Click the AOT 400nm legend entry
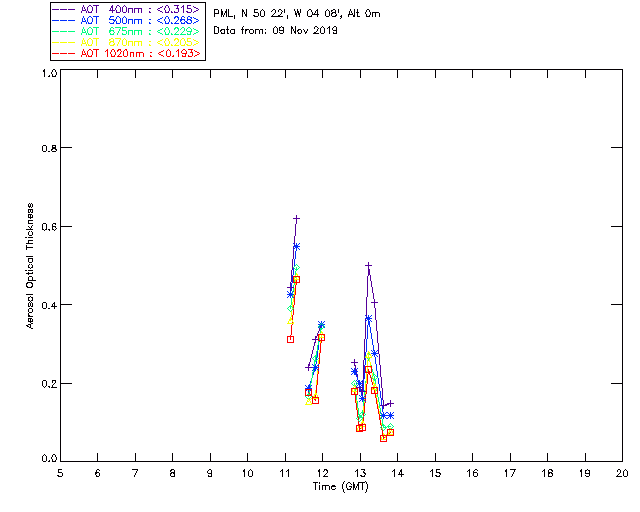The height and width of the screenshot is (512, 640). (x=126, y=9)
